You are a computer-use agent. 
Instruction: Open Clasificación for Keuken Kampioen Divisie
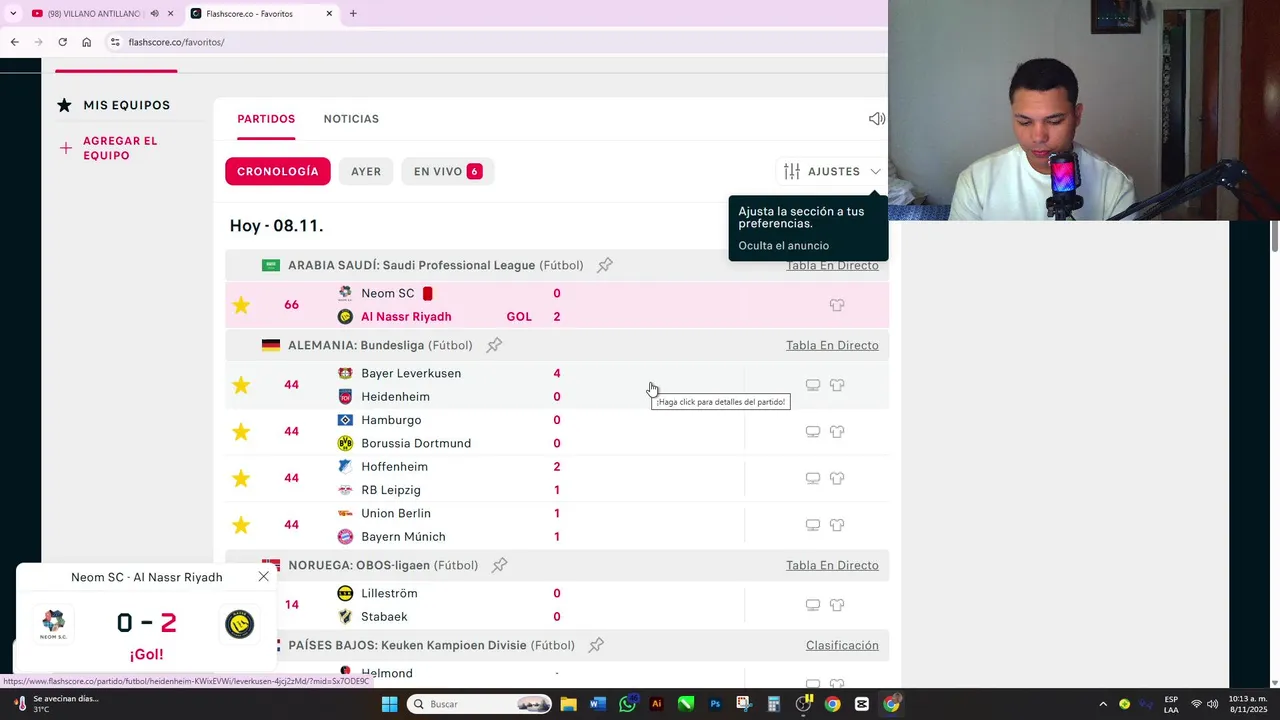[x=842, y=645]
